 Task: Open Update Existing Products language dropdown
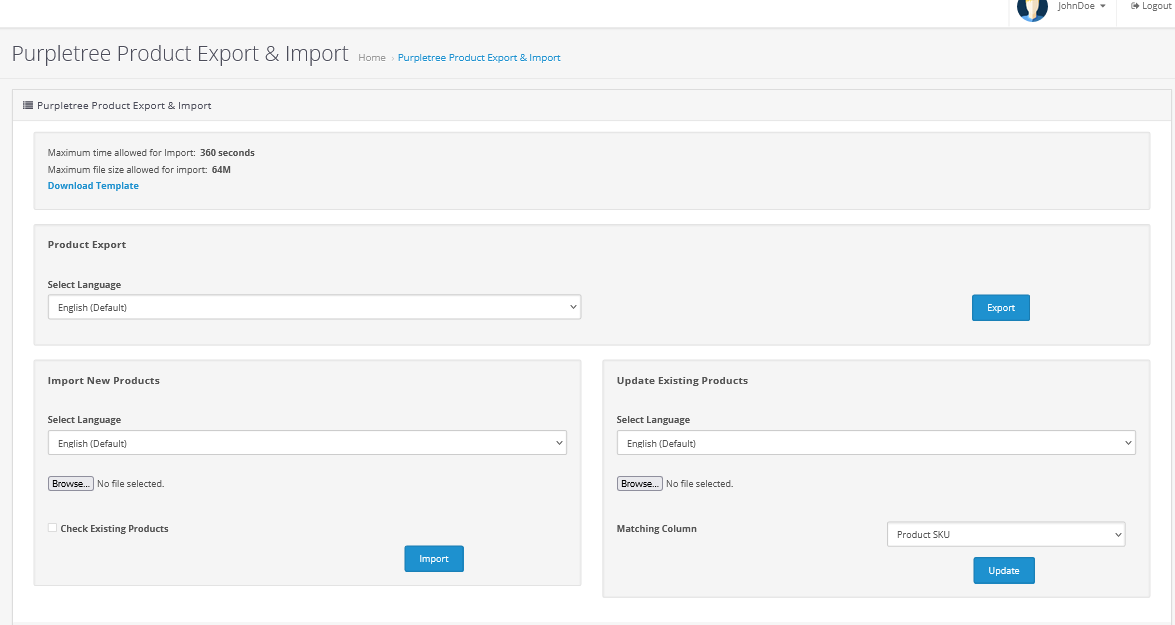pyautogui.click(x=876, y=443)
